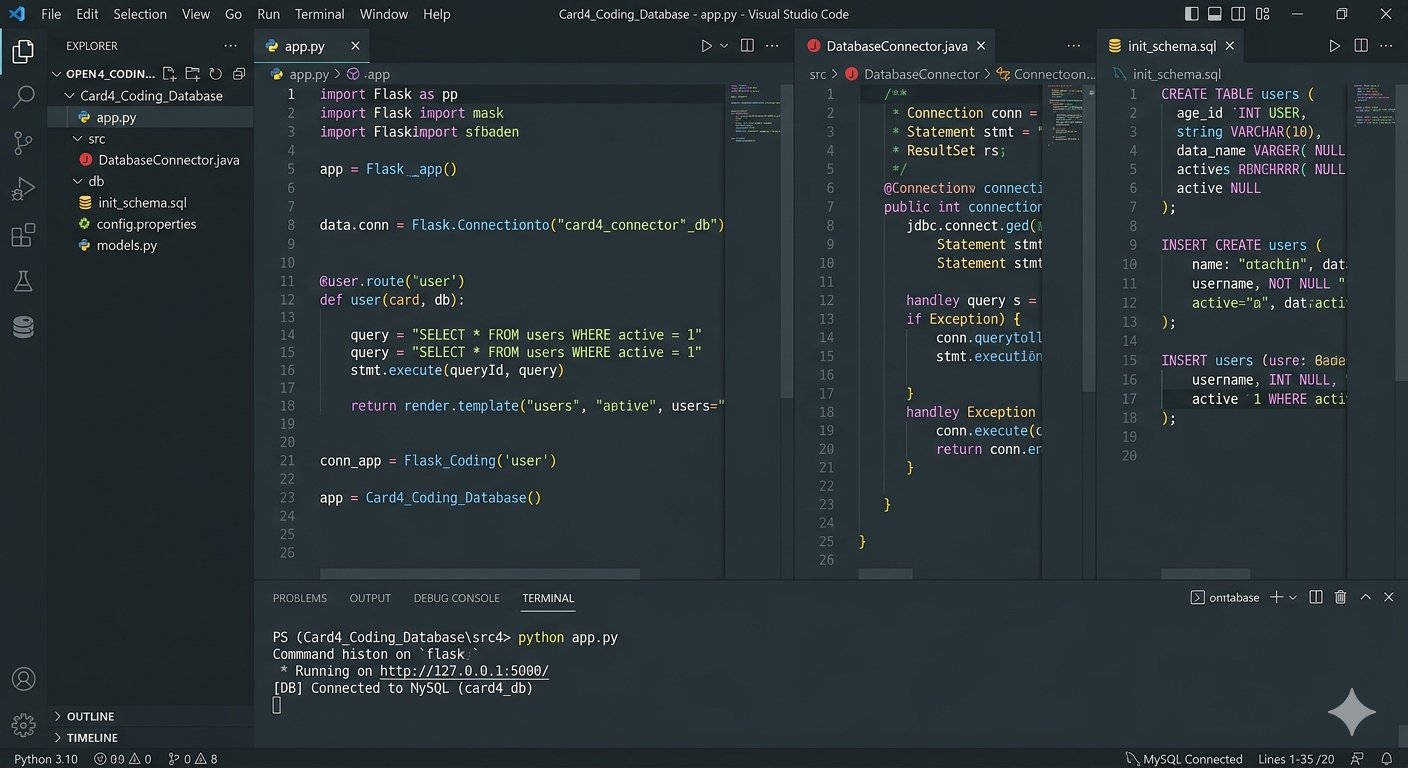Close the init_schema.sql tab
This screenshot has height=768, width=1408.
point(1230,46)
